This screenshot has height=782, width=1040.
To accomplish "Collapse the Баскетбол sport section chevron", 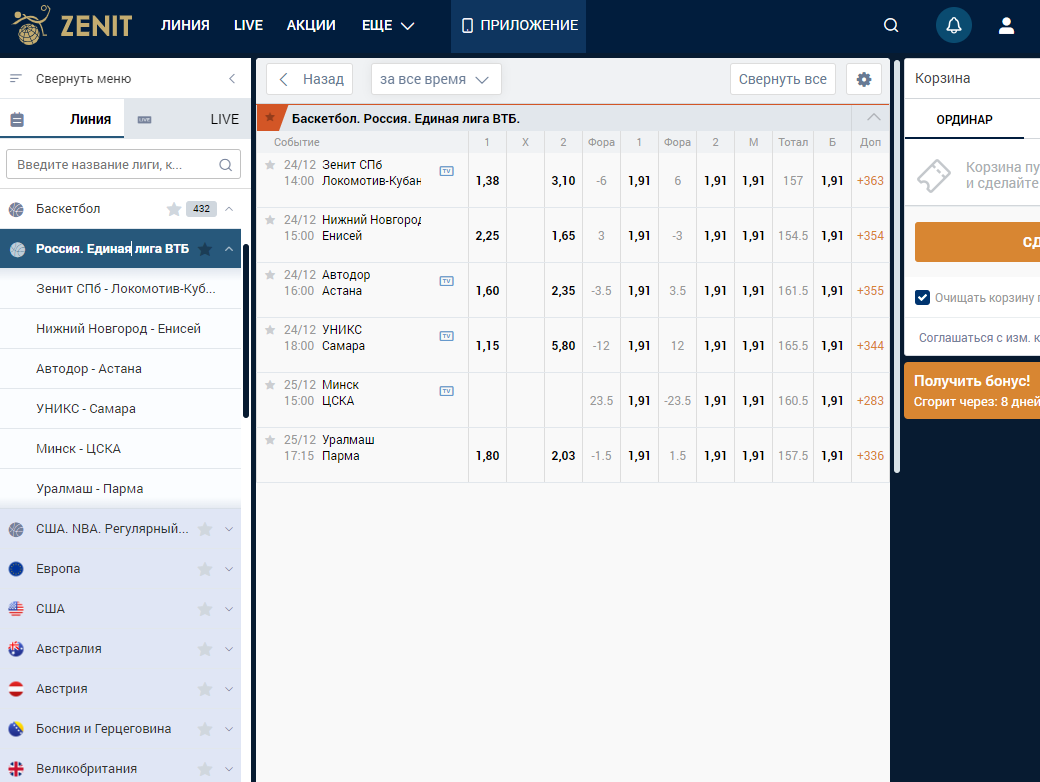I will pos(229,209).
